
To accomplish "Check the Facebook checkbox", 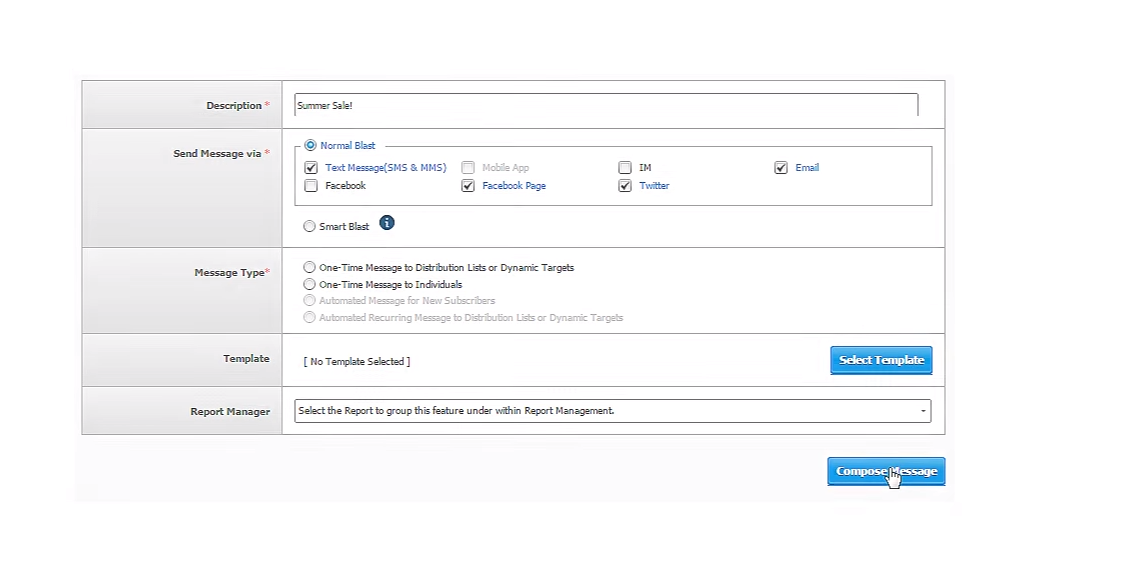I will coord(311,186).
